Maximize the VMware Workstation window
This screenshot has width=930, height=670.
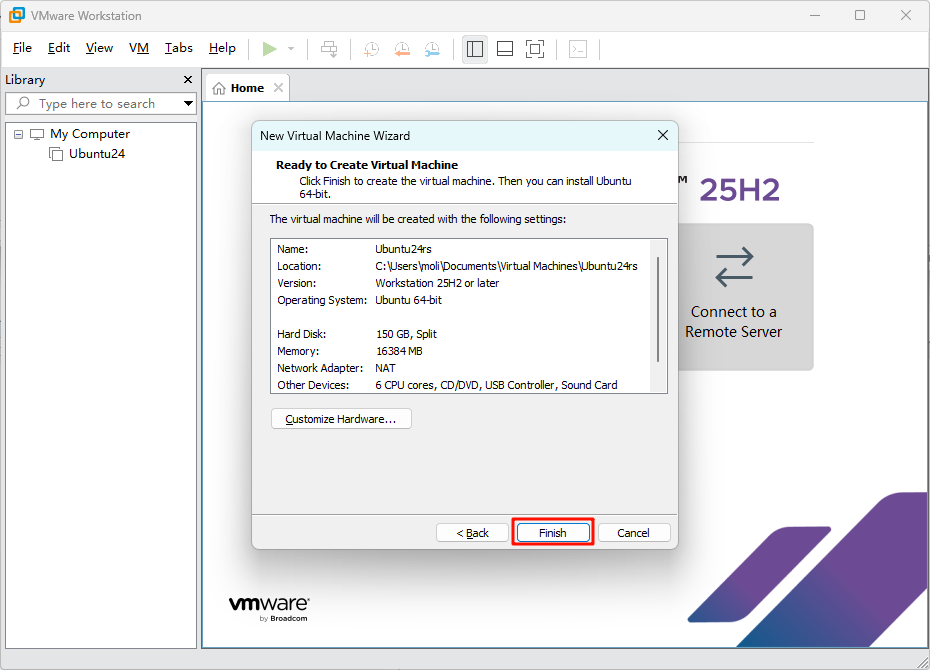pos(860,15)
